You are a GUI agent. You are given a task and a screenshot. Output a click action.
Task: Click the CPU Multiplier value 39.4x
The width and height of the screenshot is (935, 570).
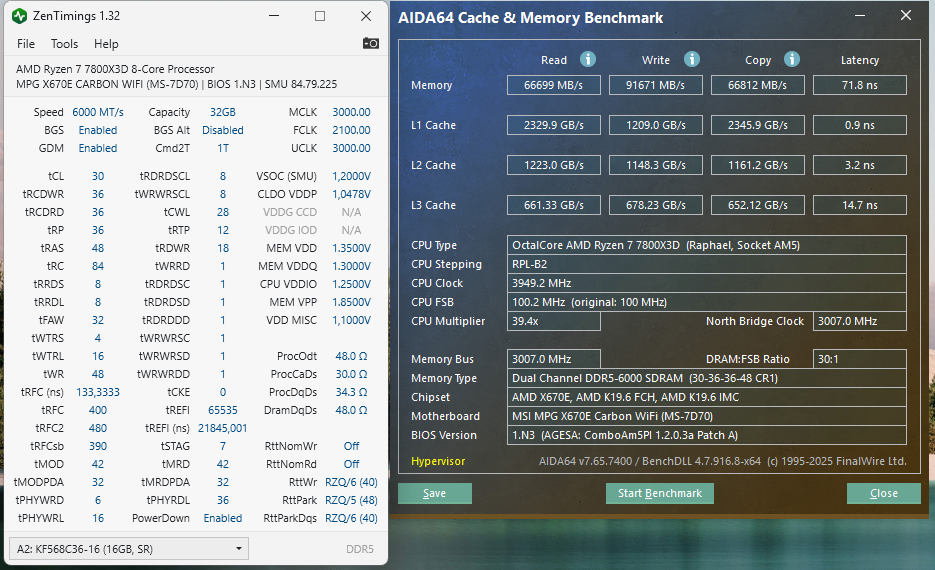[x=553, y=321]
